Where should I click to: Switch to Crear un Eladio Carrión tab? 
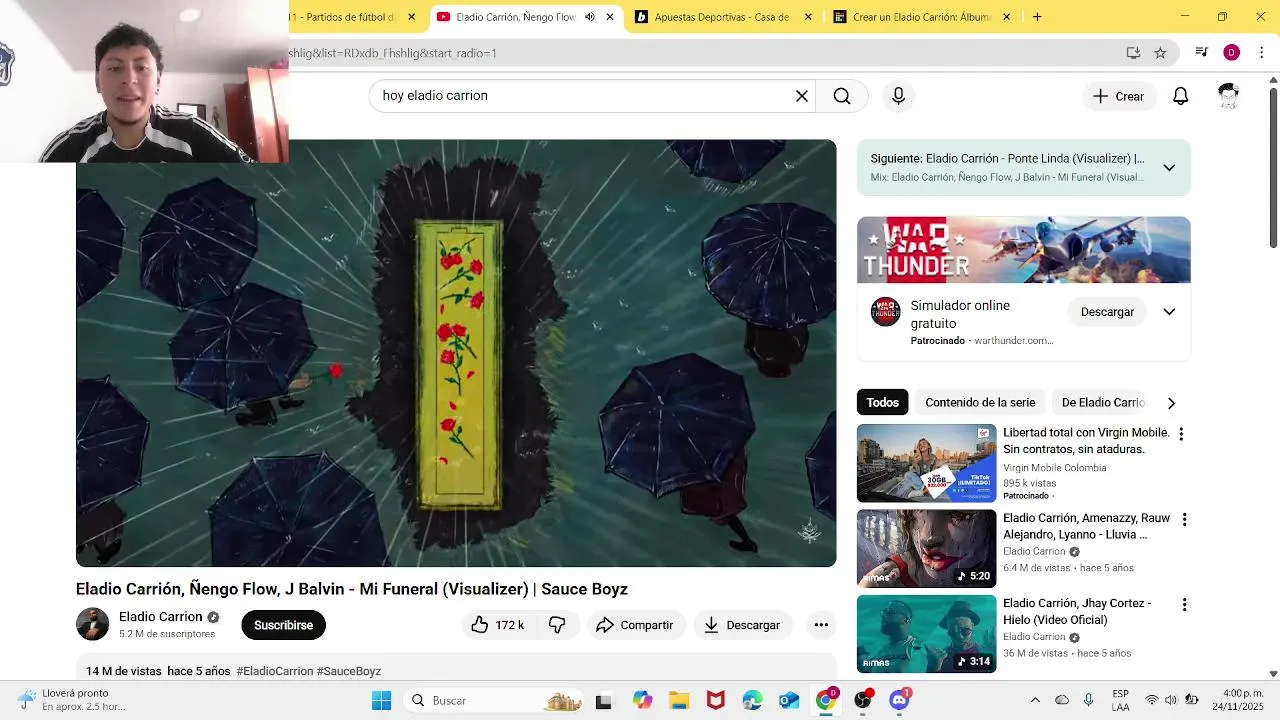918,17
